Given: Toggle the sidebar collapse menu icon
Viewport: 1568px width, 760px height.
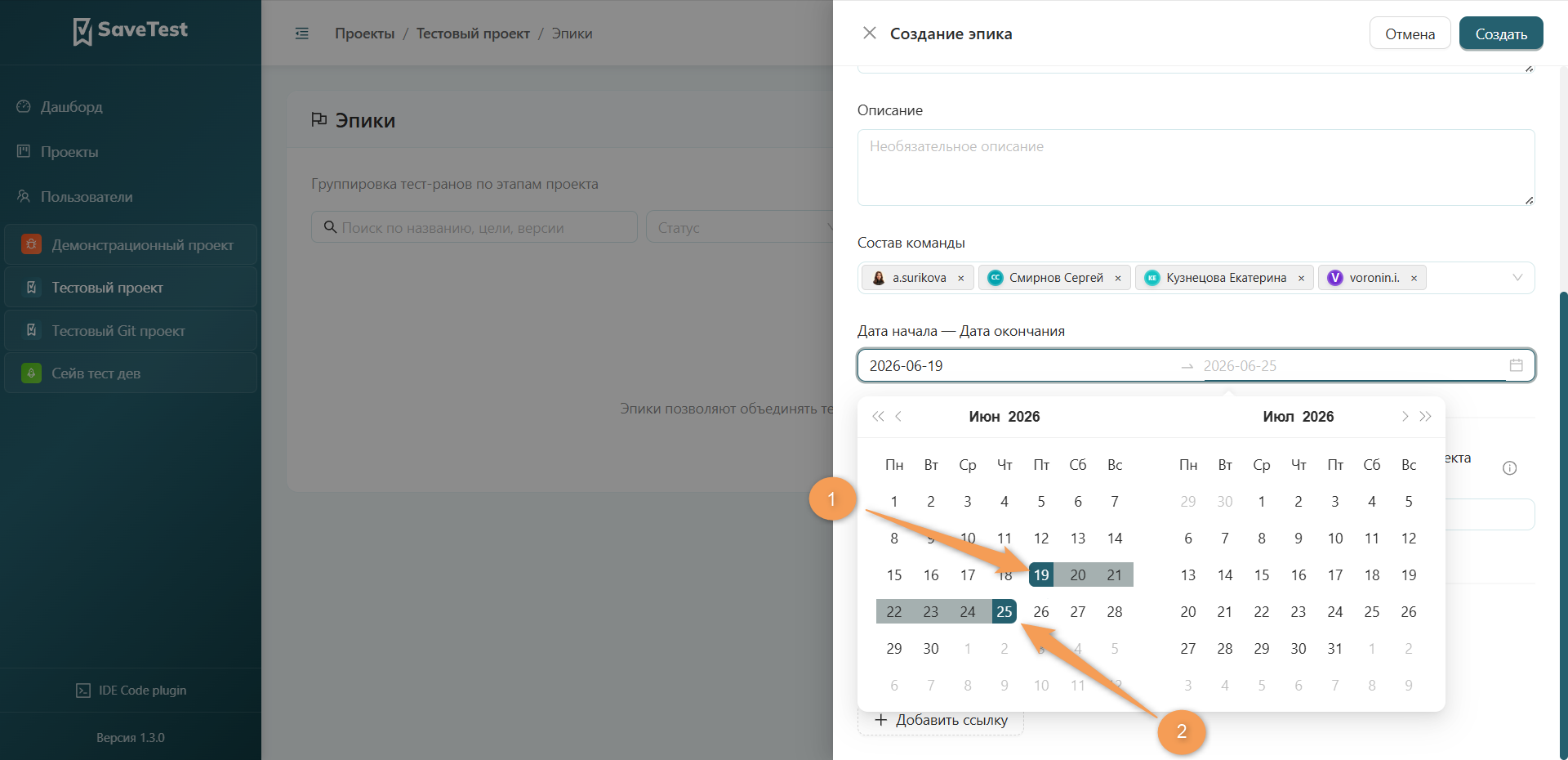Looking at the screenshot, I should (302, 34).
